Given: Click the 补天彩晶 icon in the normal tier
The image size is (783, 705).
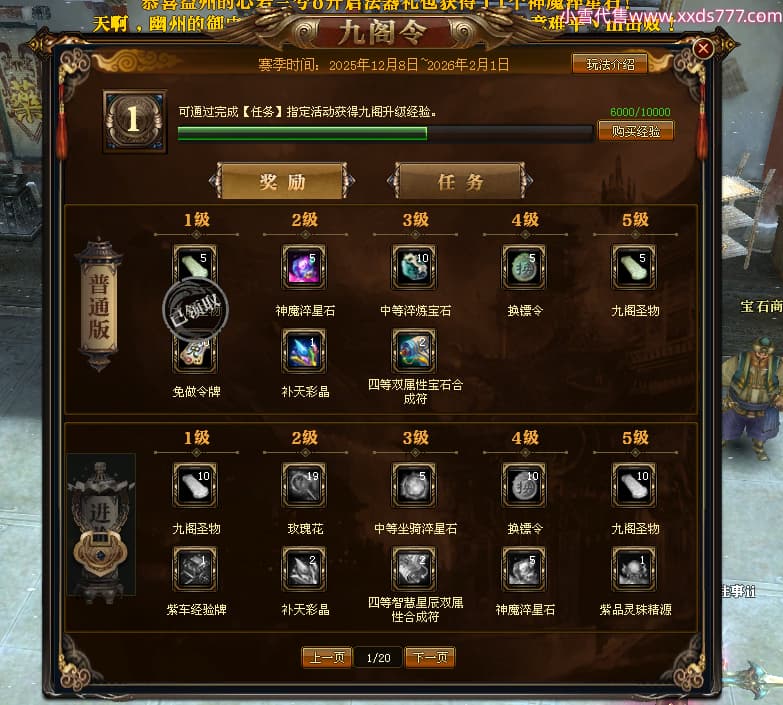Looking at the screenshot, I should (304, 351).
